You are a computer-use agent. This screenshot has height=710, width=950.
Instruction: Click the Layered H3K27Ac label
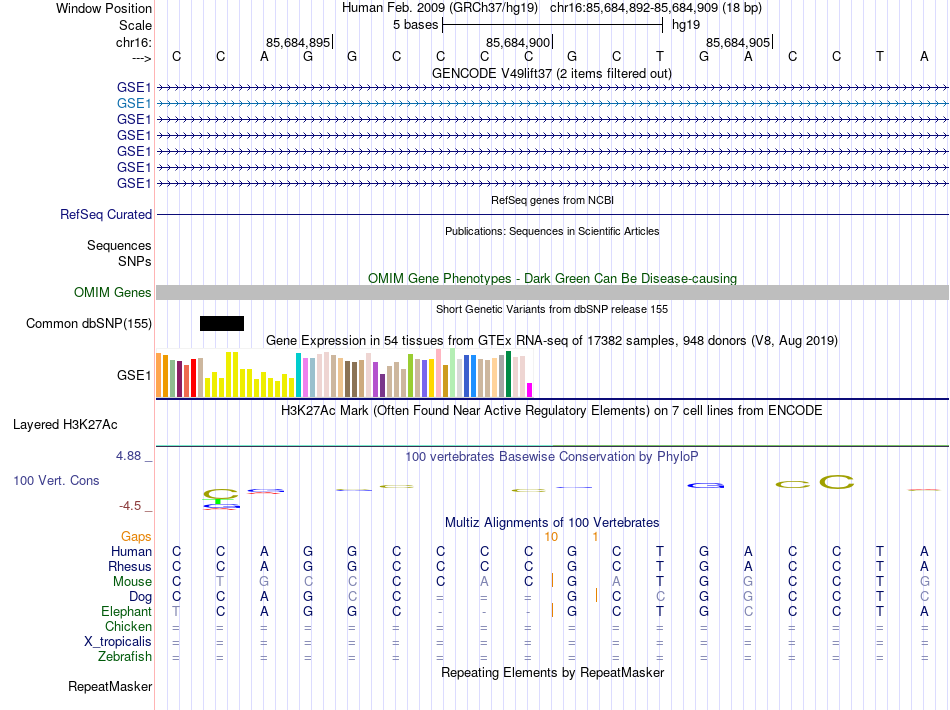coord(65,425)
